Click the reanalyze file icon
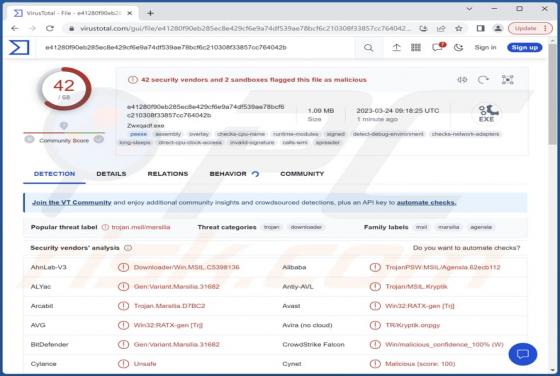The height and width of the screenshot is (376, 560). tap(483, 80)
